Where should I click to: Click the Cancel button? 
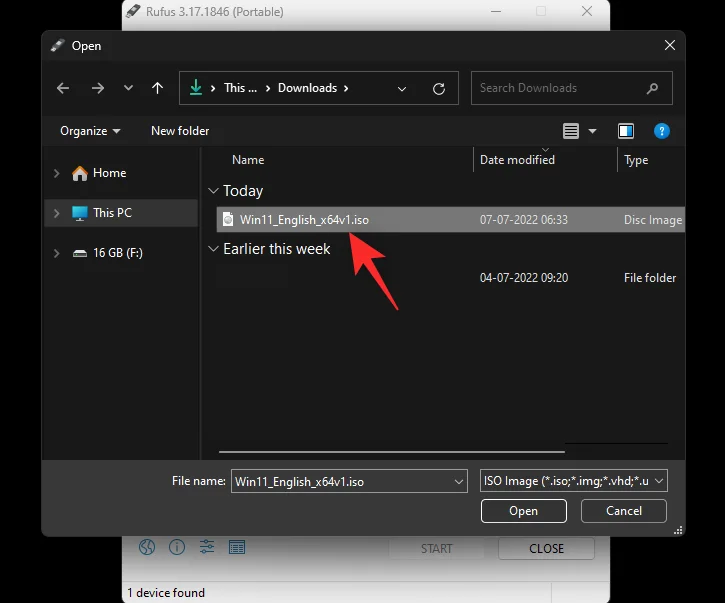pos(624,511)
